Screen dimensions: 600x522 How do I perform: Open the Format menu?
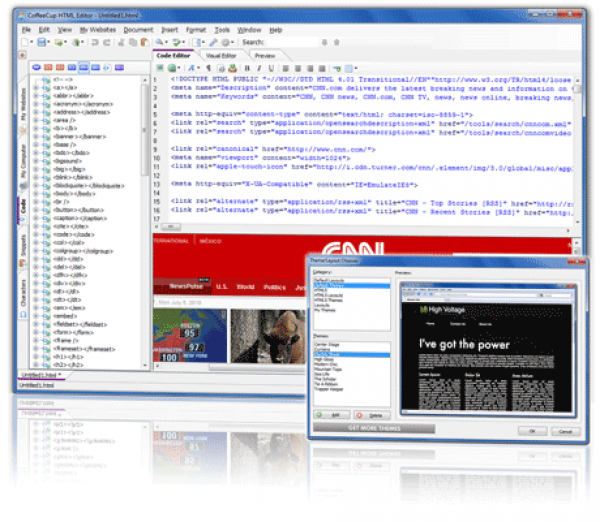[x=196, y=30]
